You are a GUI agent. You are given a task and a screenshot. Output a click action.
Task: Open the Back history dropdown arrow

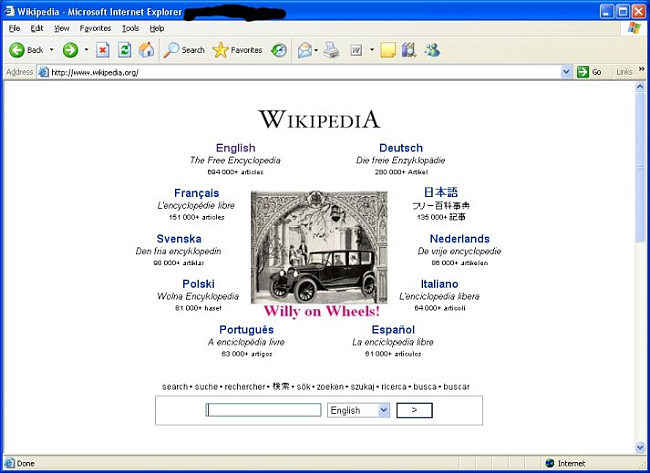click(x=51, y=50)
